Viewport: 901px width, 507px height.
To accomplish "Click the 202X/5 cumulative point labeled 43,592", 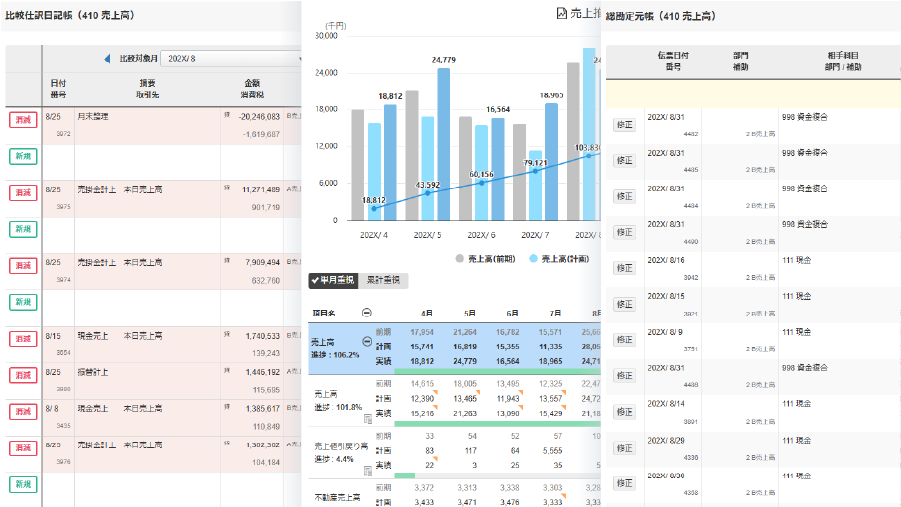I will click(428, 193).
